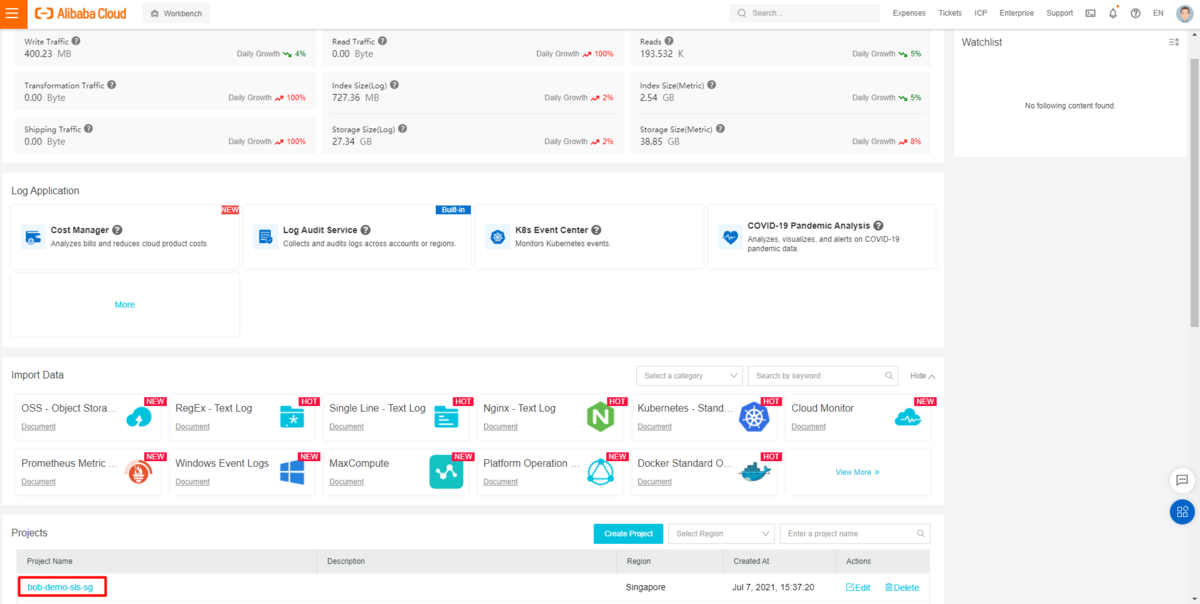
Task: Switch language using EN
Action: [1158, 13]
